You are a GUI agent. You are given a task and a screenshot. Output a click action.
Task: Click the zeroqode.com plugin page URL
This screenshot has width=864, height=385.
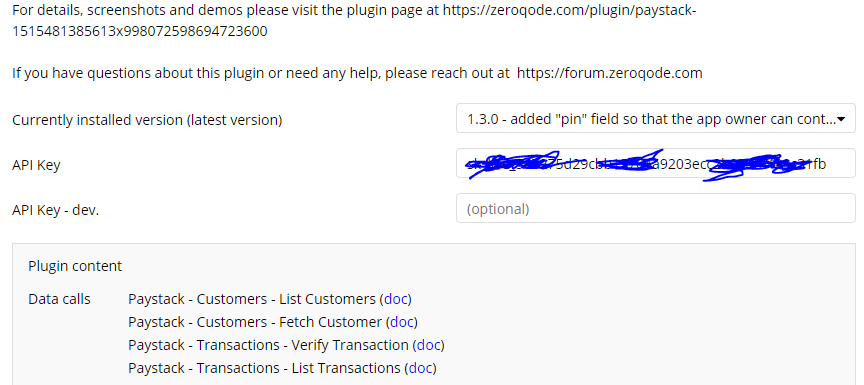pyautogui.click(x=569, y=10)
